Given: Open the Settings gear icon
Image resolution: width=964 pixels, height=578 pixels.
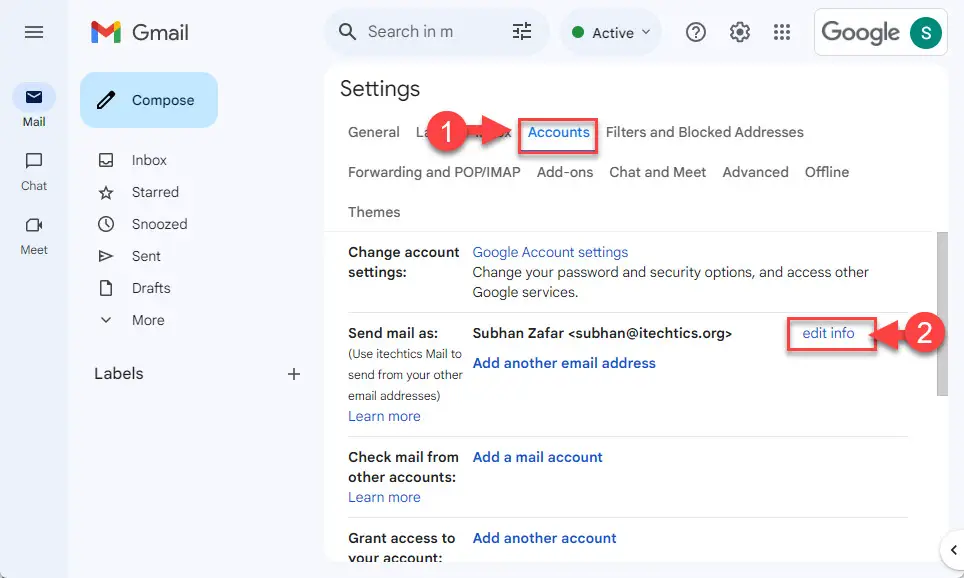Looking at the screenshot, I should tap(740, 32).
